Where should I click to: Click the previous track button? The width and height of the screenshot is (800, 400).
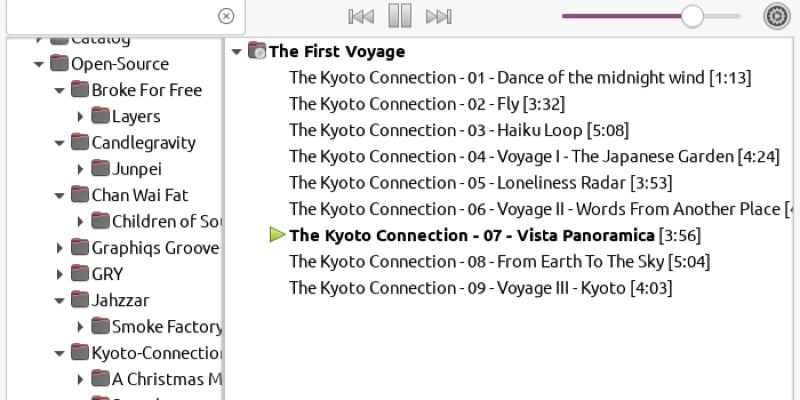pyautogui.click(x=361, y=16)
